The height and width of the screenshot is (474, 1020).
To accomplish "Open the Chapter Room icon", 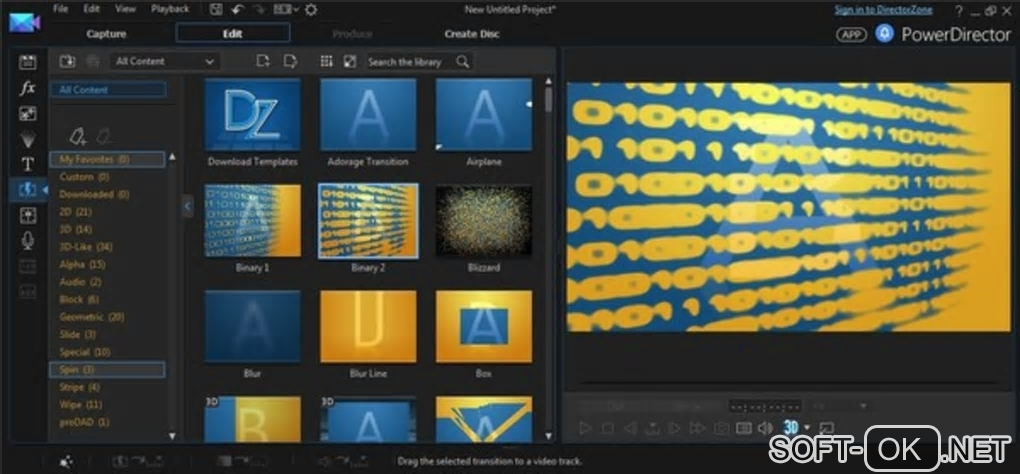I will (27, 266).
